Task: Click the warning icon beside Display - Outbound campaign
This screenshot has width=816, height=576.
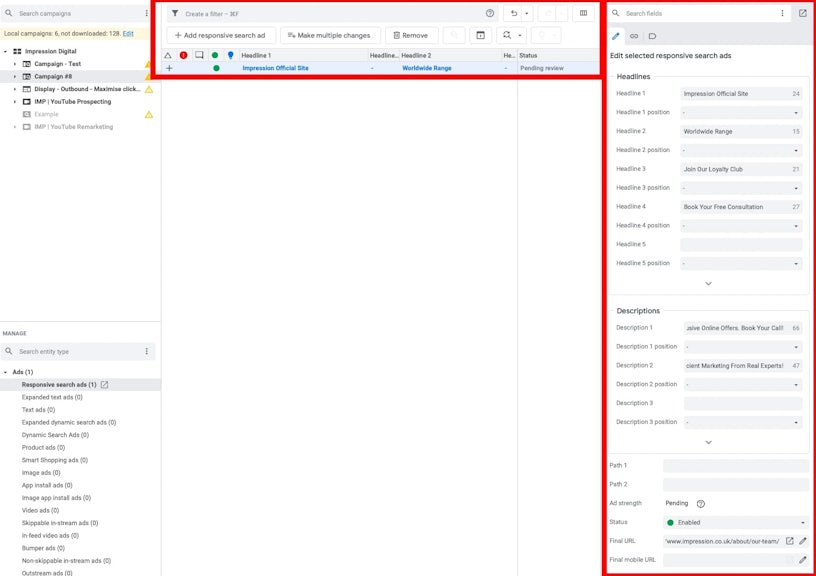Action: pos(149,89)
